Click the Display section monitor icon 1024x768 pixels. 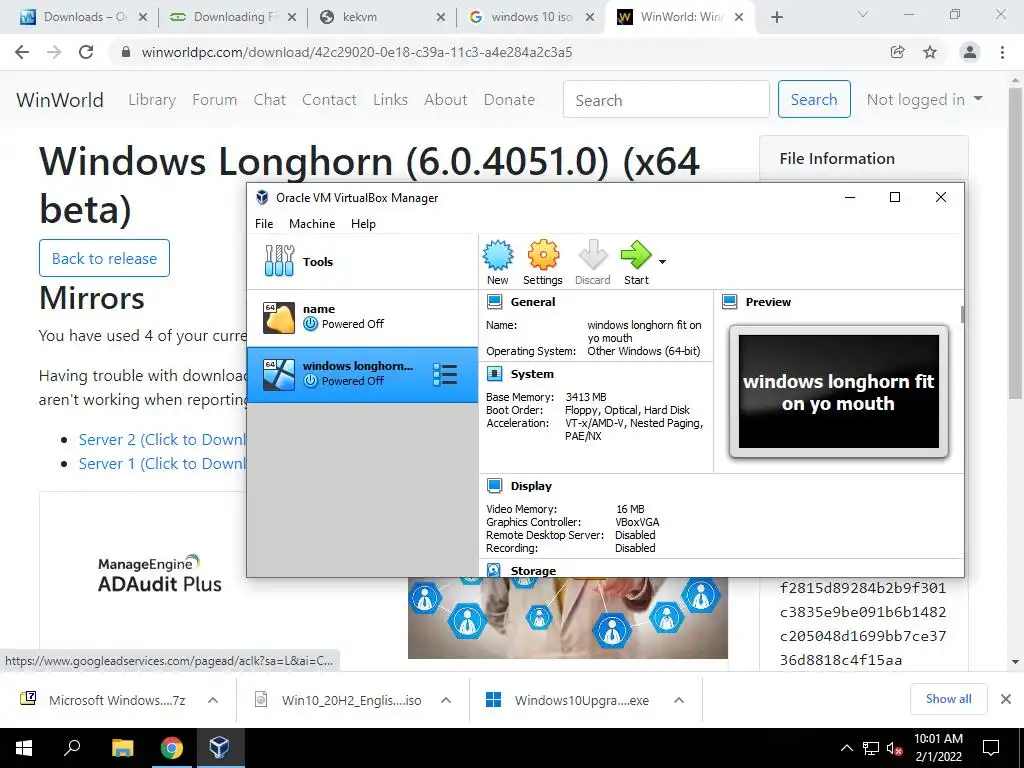pyautogui.click(x=495, y=486)
